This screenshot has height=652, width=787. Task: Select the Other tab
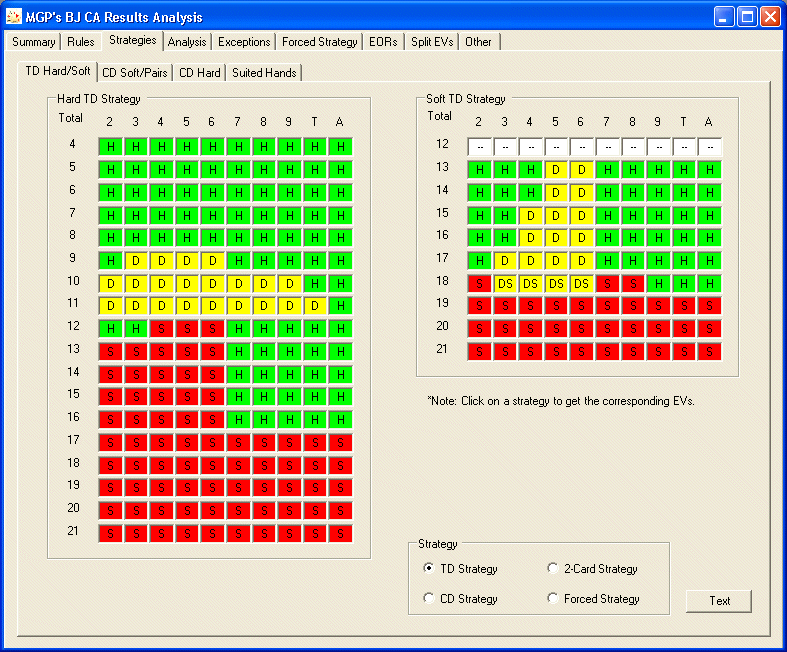(x=478, y=42)
